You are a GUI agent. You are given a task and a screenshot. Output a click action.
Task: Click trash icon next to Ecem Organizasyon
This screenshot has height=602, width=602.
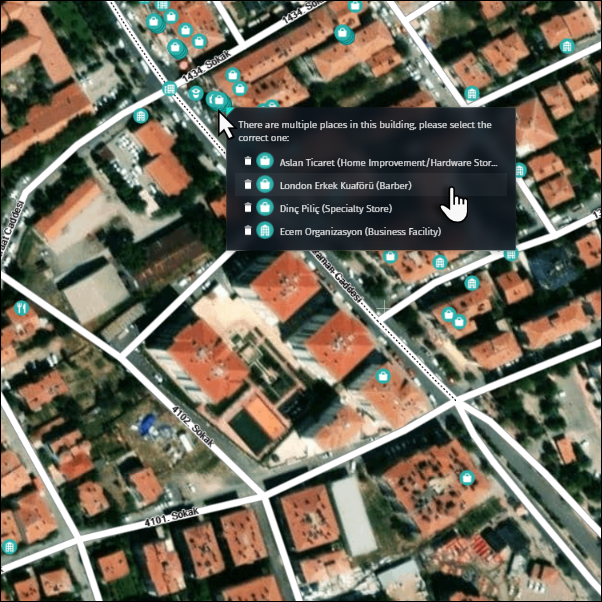coord(248,230)
